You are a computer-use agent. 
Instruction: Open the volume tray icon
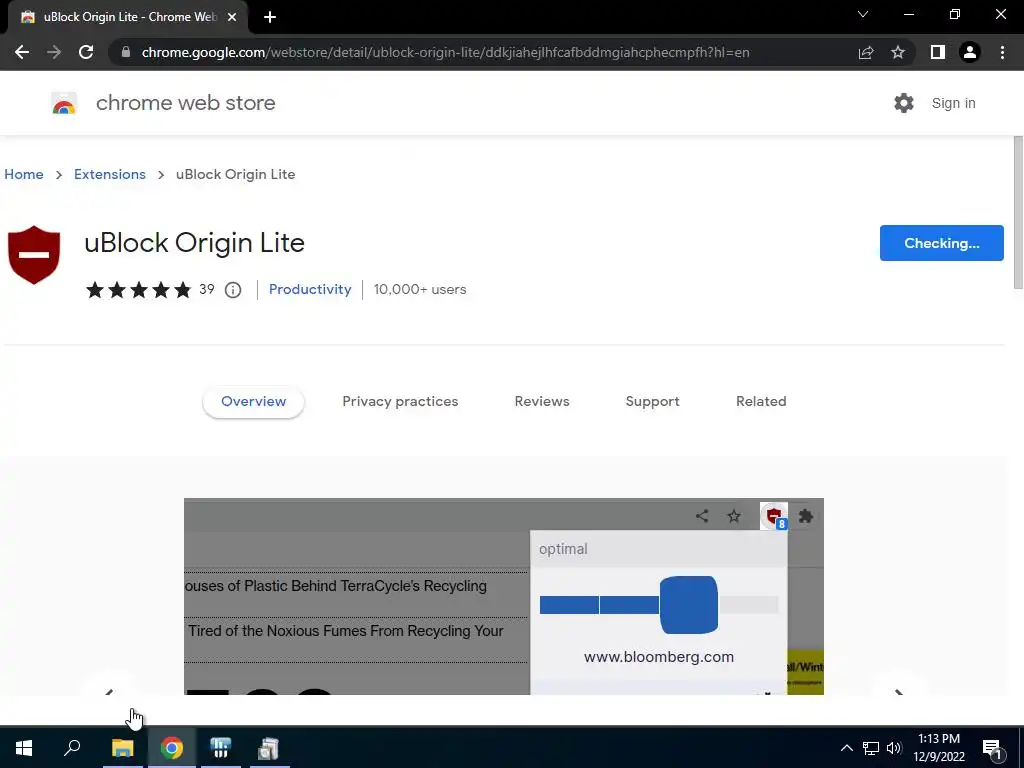tap(893, 748)
